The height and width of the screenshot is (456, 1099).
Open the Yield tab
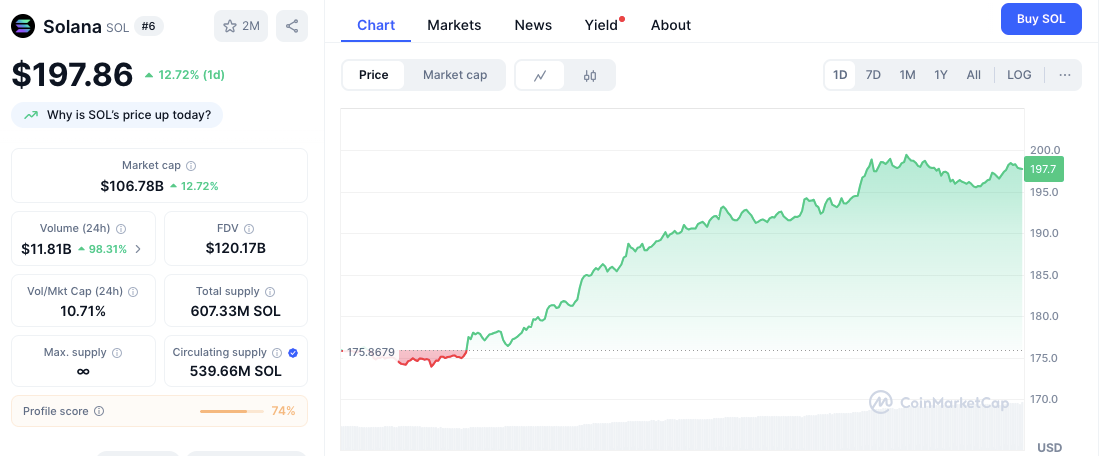603,25
